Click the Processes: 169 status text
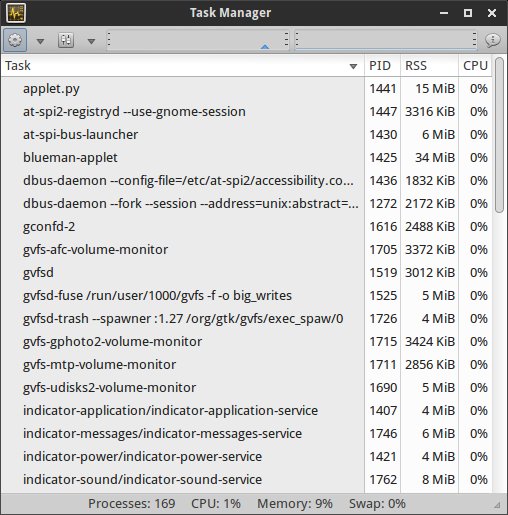Screen dimensions: 508x515 pyautogui.click(x=132, y=504)
